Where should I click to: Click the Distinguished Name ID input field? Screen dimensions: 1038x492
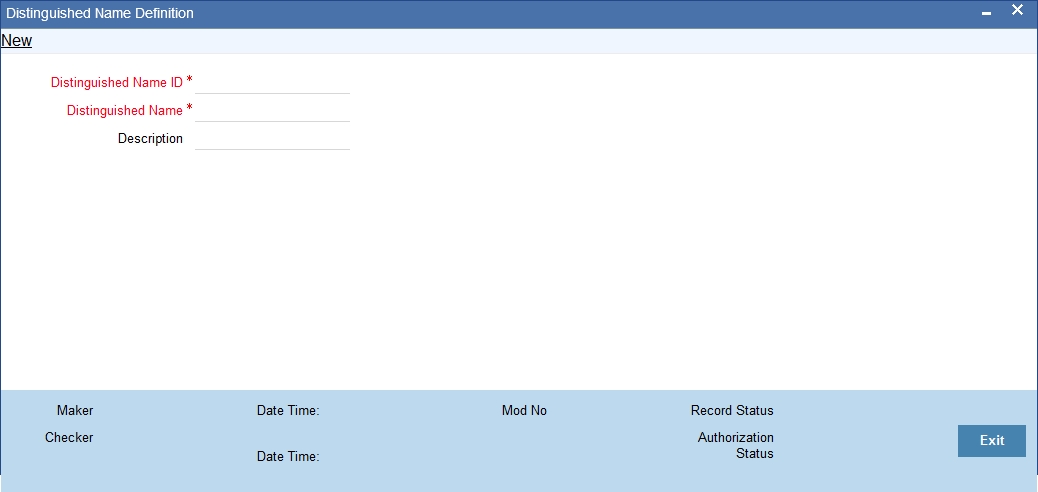coord(272,83)
